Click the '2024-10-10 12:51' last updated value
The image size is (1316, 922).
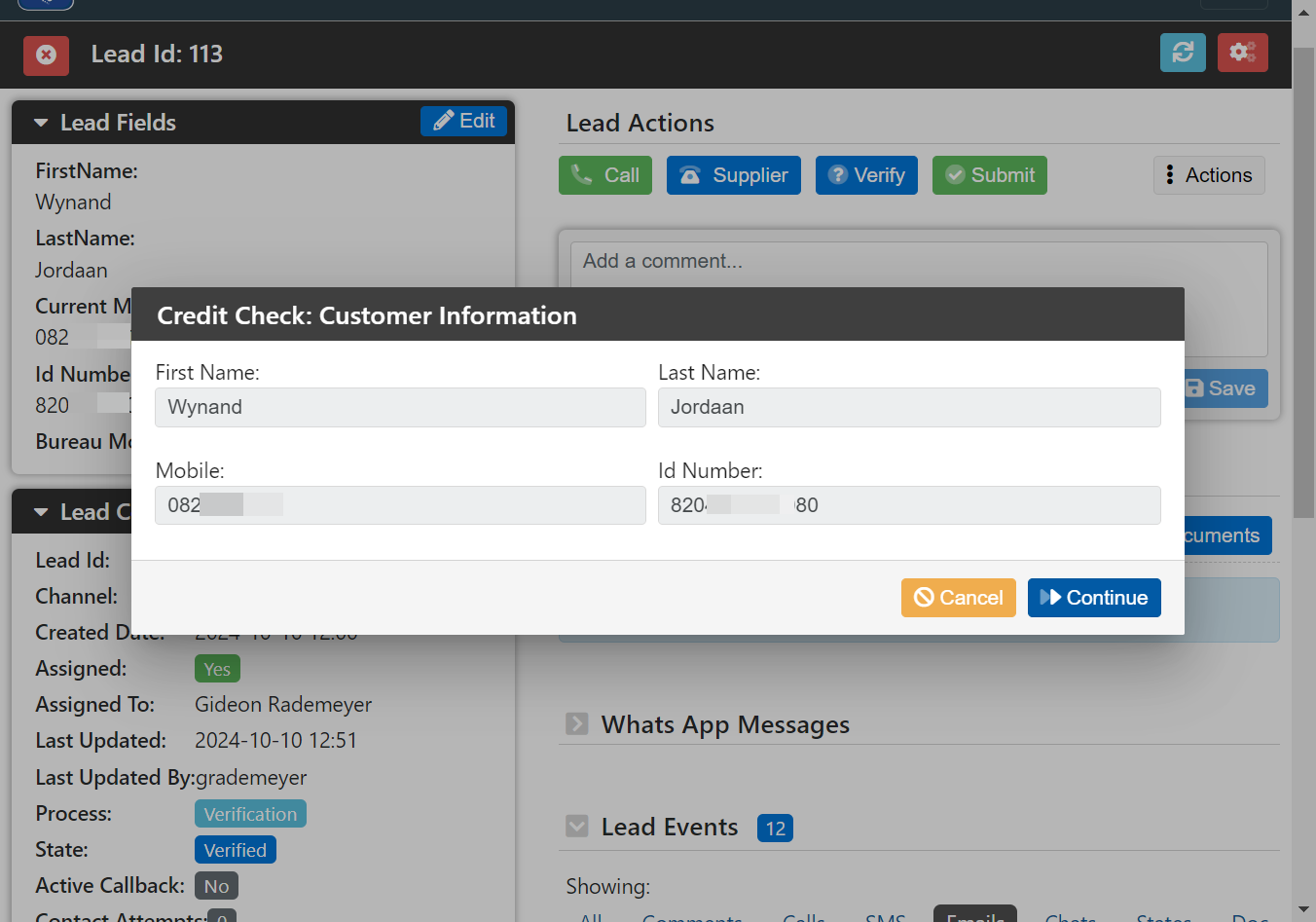point(275,741)
